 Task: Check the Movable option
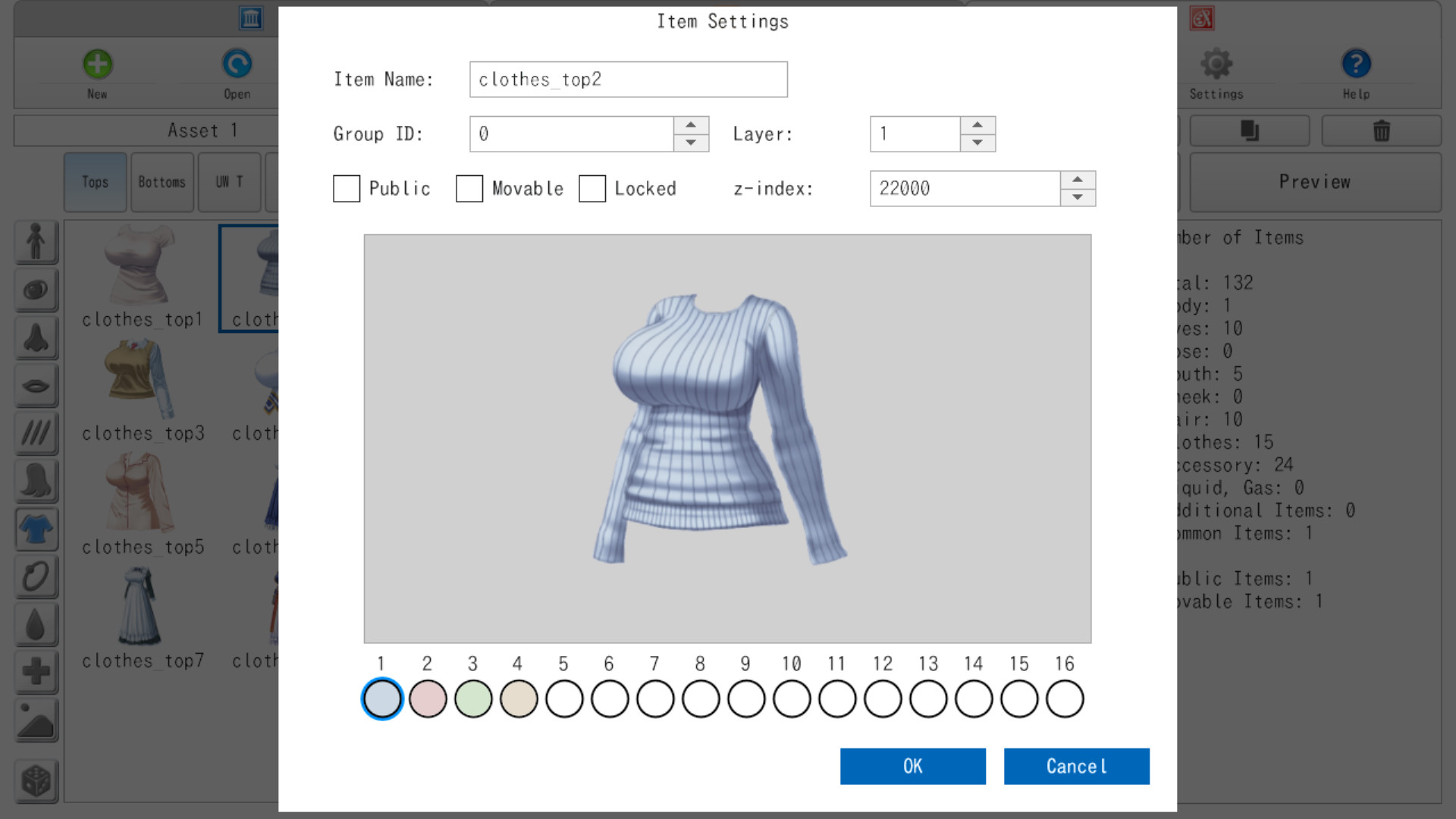click(469, 189)
